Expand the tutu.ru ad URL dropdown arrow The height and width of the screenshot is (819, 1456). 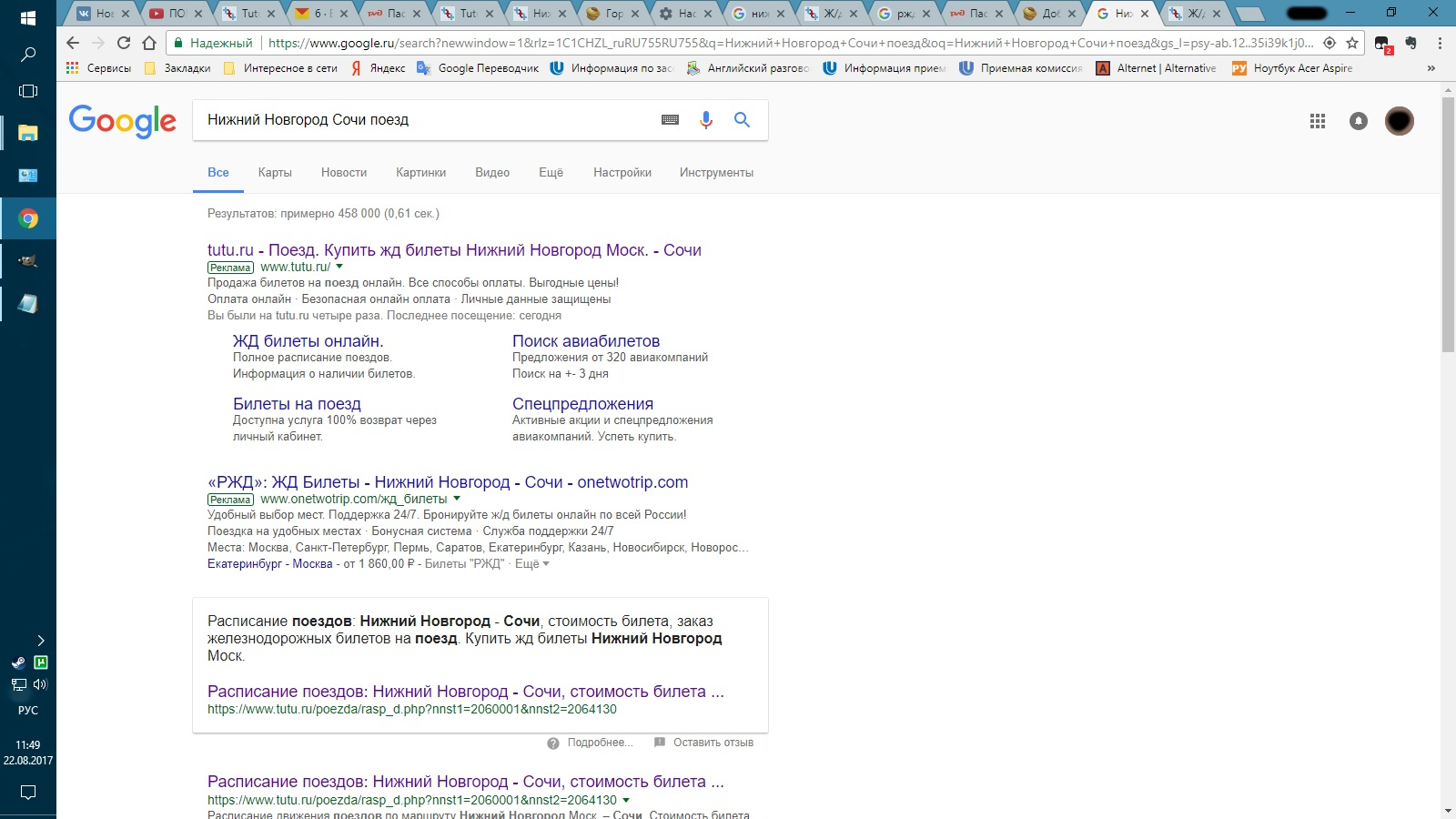click(339, 267)
